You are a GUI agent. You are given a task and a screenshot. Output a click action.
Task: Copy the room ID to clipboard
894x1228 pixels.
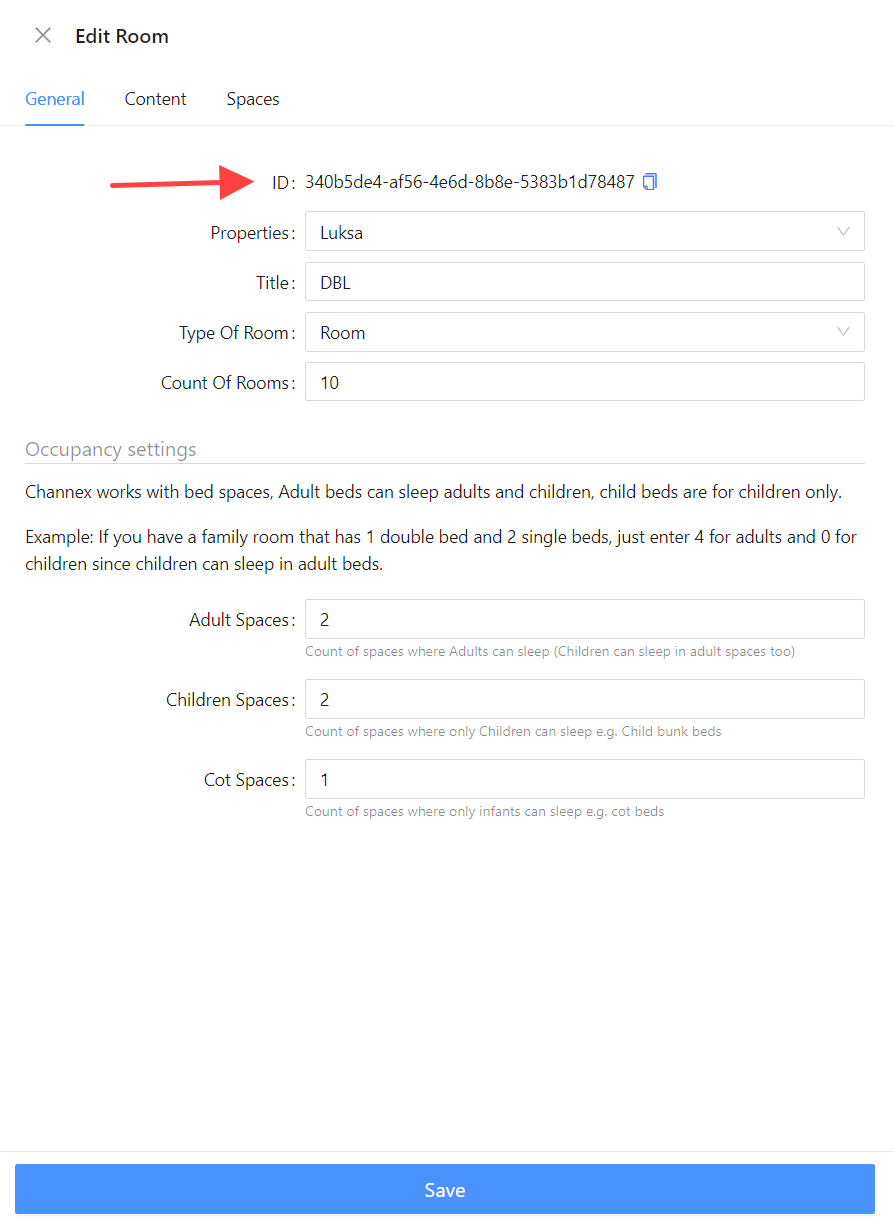650,182
